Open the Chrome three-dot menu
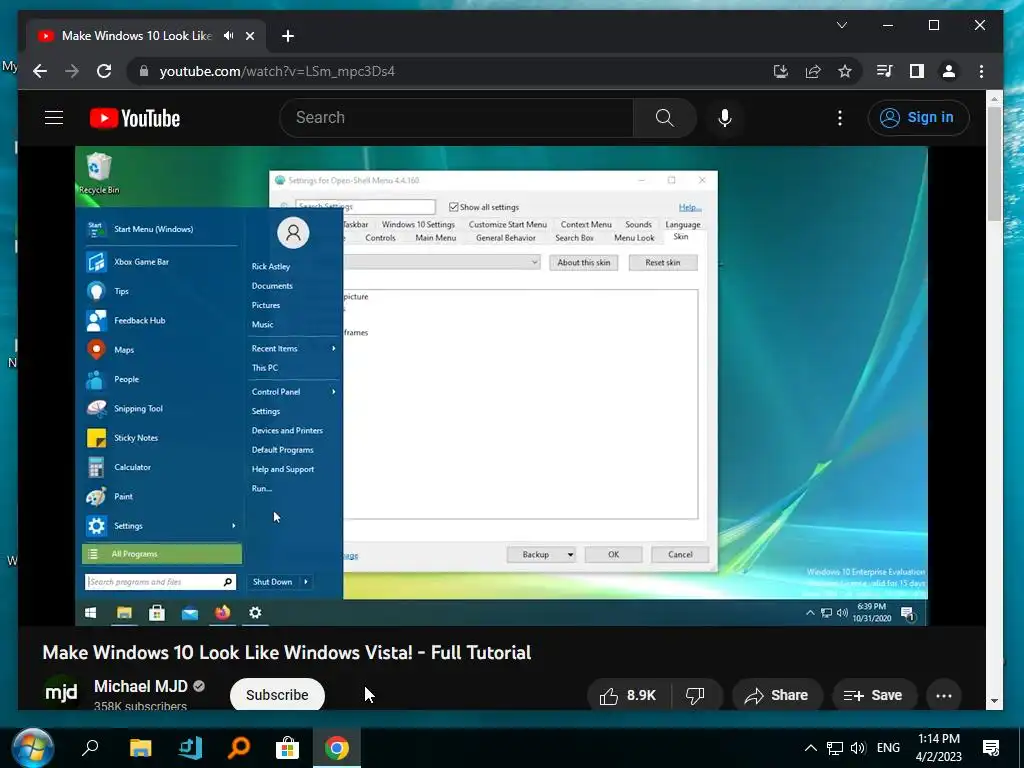Image resolution: width=1024 pixels, height=768 pixels. tap(981, 71)
